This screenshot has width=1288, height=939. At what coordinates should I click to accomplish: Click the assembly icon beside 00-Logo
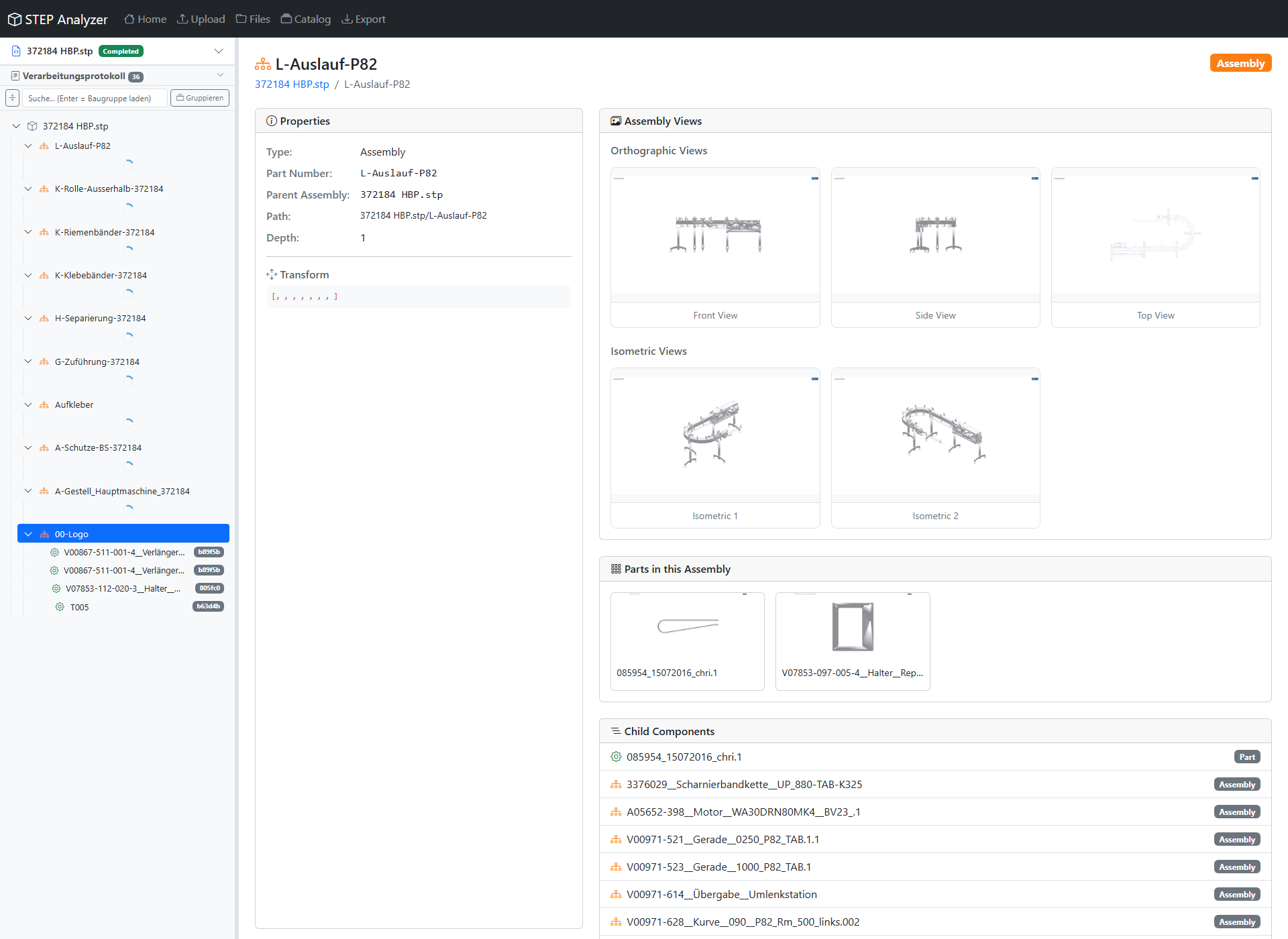43,534
